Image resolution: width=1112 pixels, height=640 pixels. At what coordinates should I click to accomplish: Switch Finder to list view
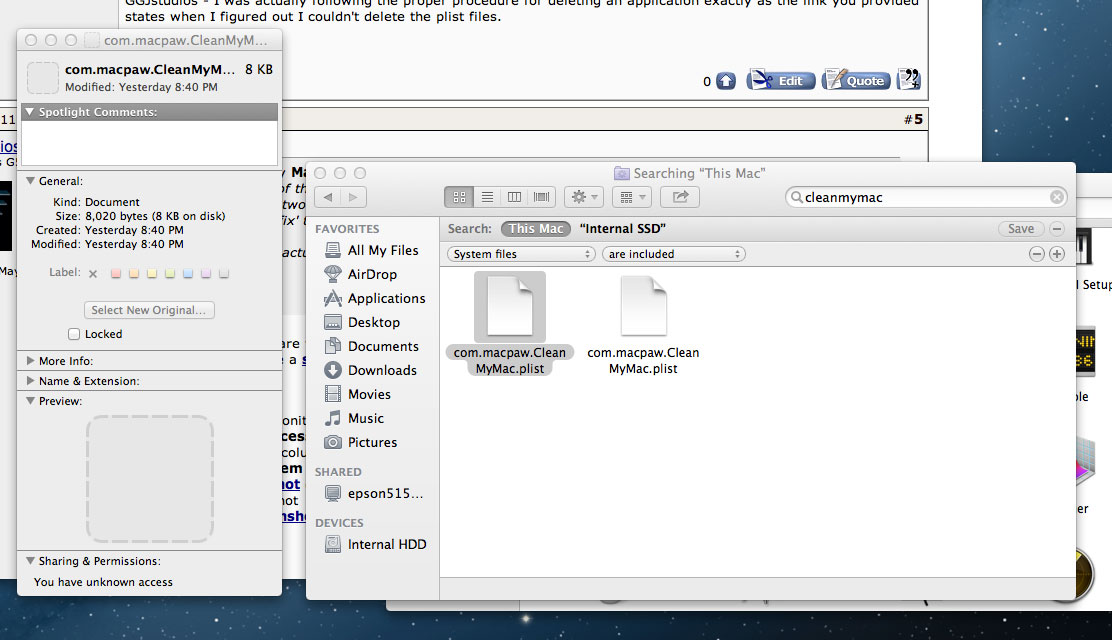click(x=487, y=197)
